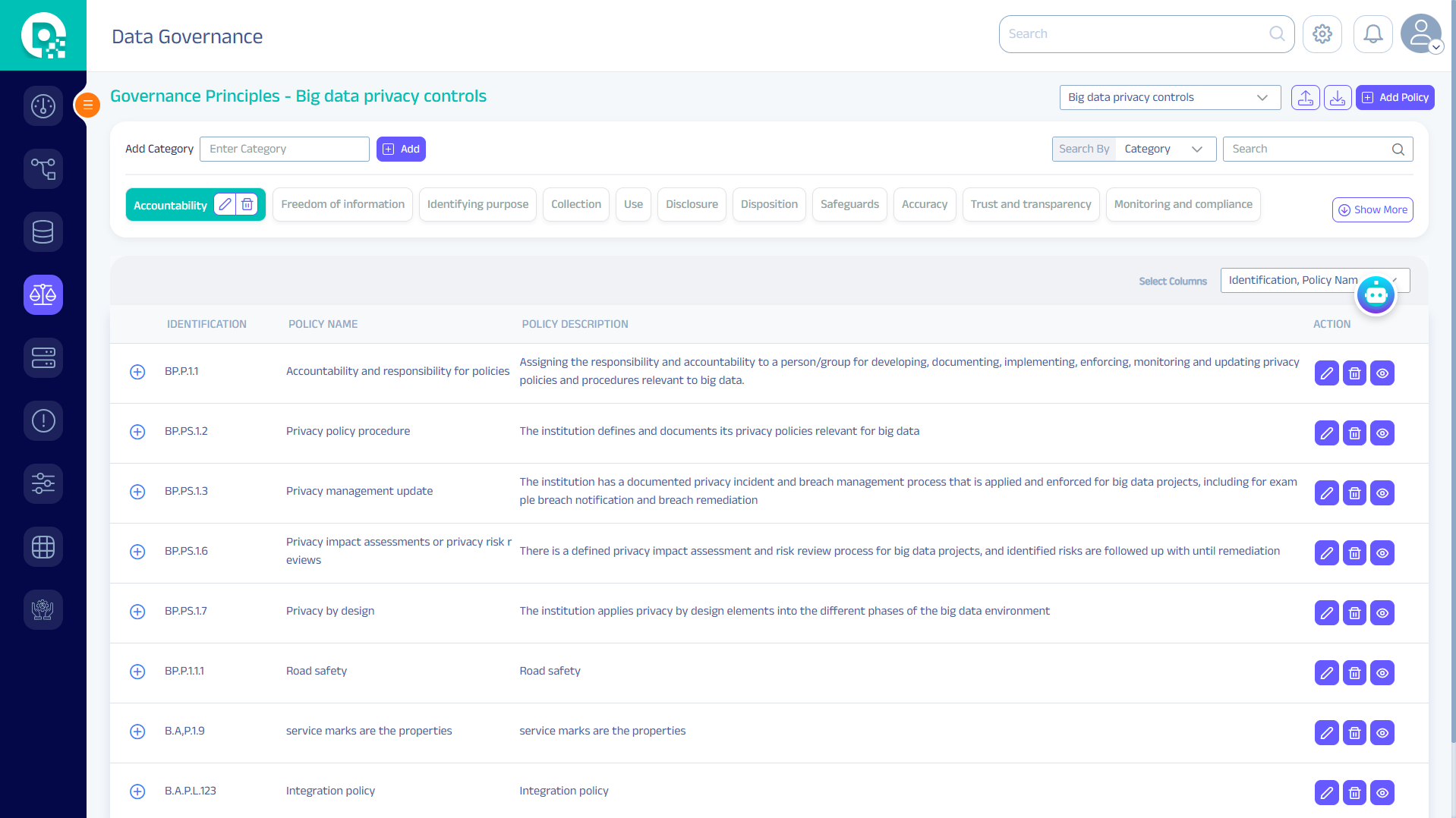Screen dimensions: 1456x818
Task: Switch to the Safeguards category tab
Action: pyautogui.click(x=849, y=205)
